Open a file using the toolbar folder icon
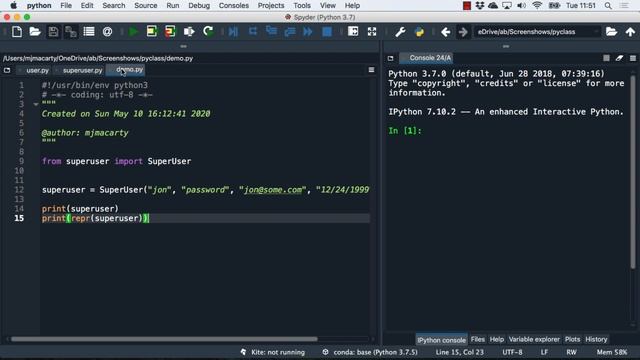This screenshot has width=640, height=360. pyautogui.click(x=35, y=31)
